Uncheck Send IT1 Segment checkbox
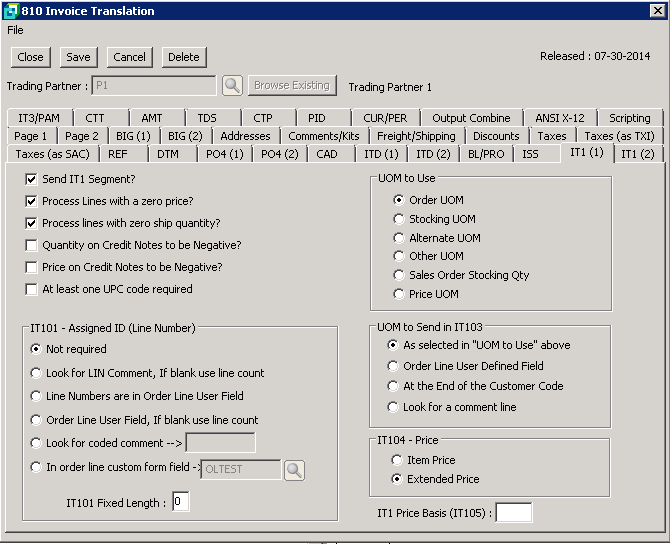 pyautogui.click(x=31, y=179)
